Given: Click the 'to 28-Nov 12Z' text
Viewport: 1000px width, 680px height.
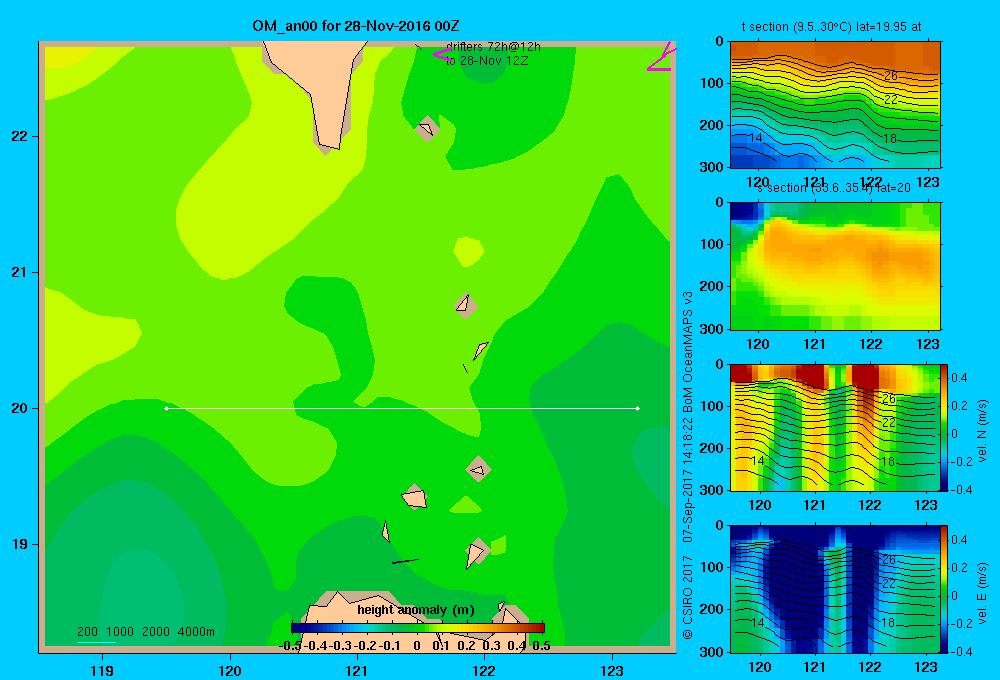Looking at the screenshot, I should click(x=487, y=61).
